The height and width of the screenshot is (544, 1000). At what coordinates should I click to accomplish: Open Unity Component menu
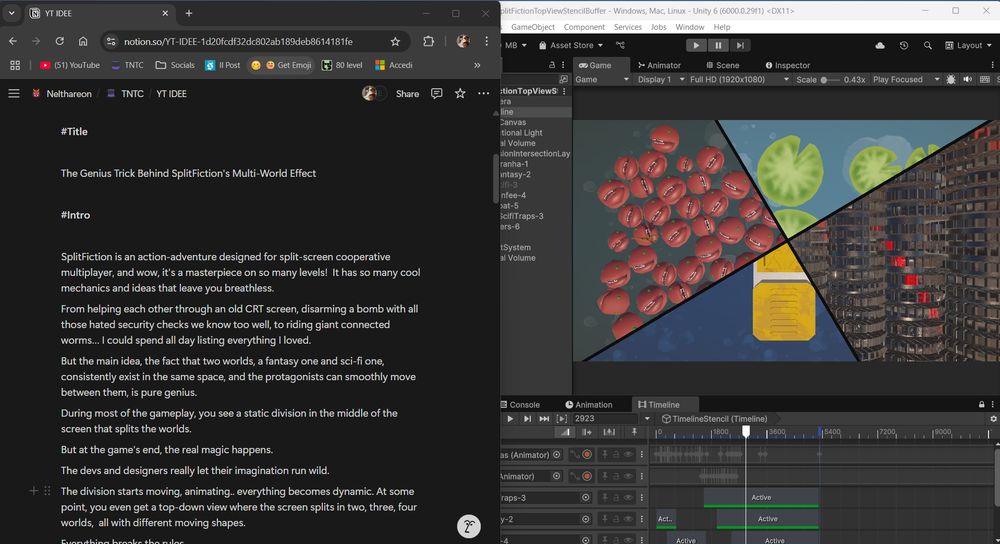[x=584, y=27]
